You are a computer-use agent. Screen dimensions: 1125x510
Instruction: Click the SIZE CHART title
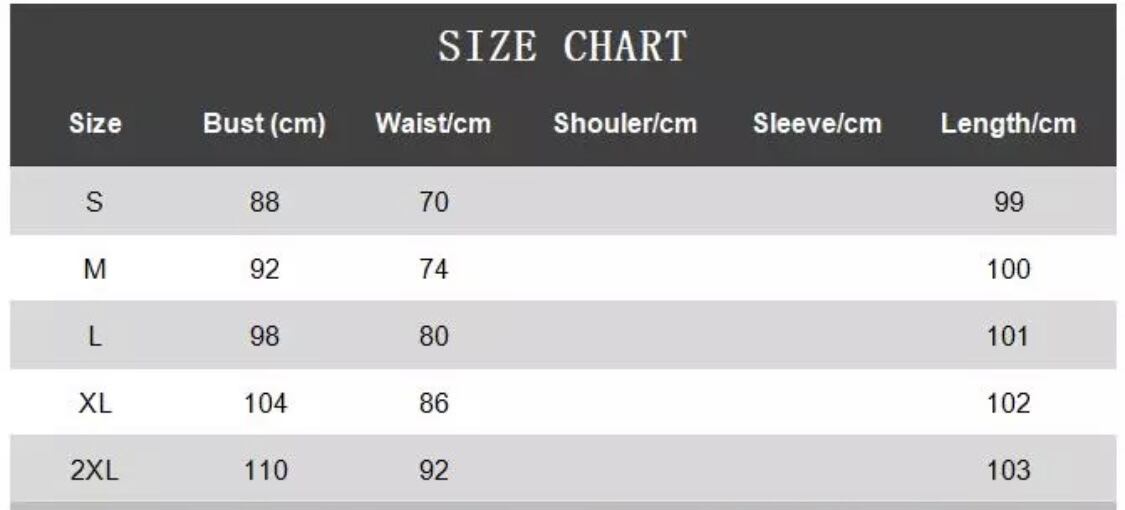(563, 47)
